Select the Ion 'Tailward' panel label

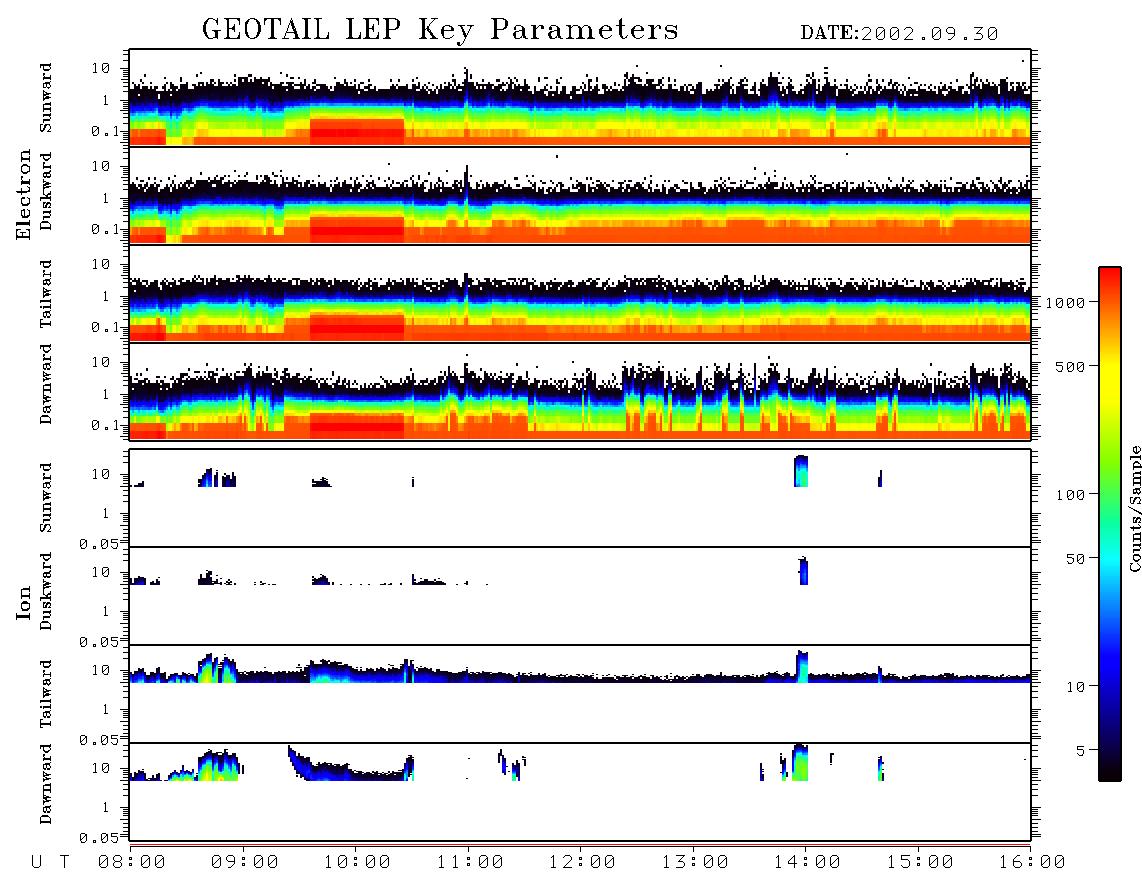46,694
